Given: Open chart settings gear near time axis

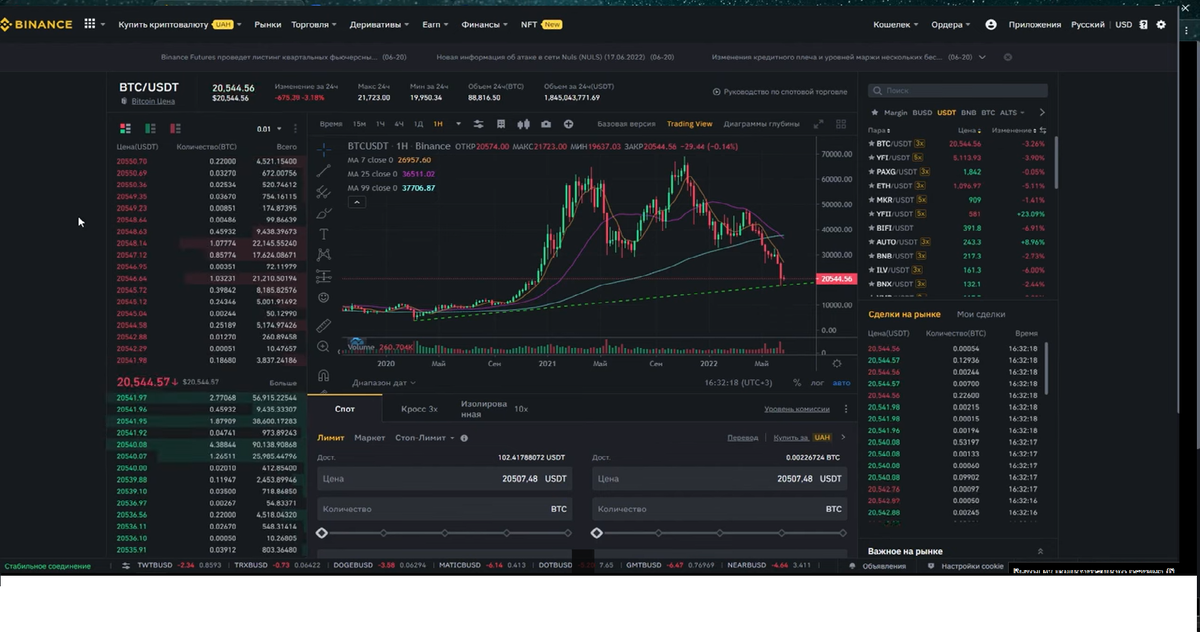Looking at the screenshot, I should coord(837,364).
